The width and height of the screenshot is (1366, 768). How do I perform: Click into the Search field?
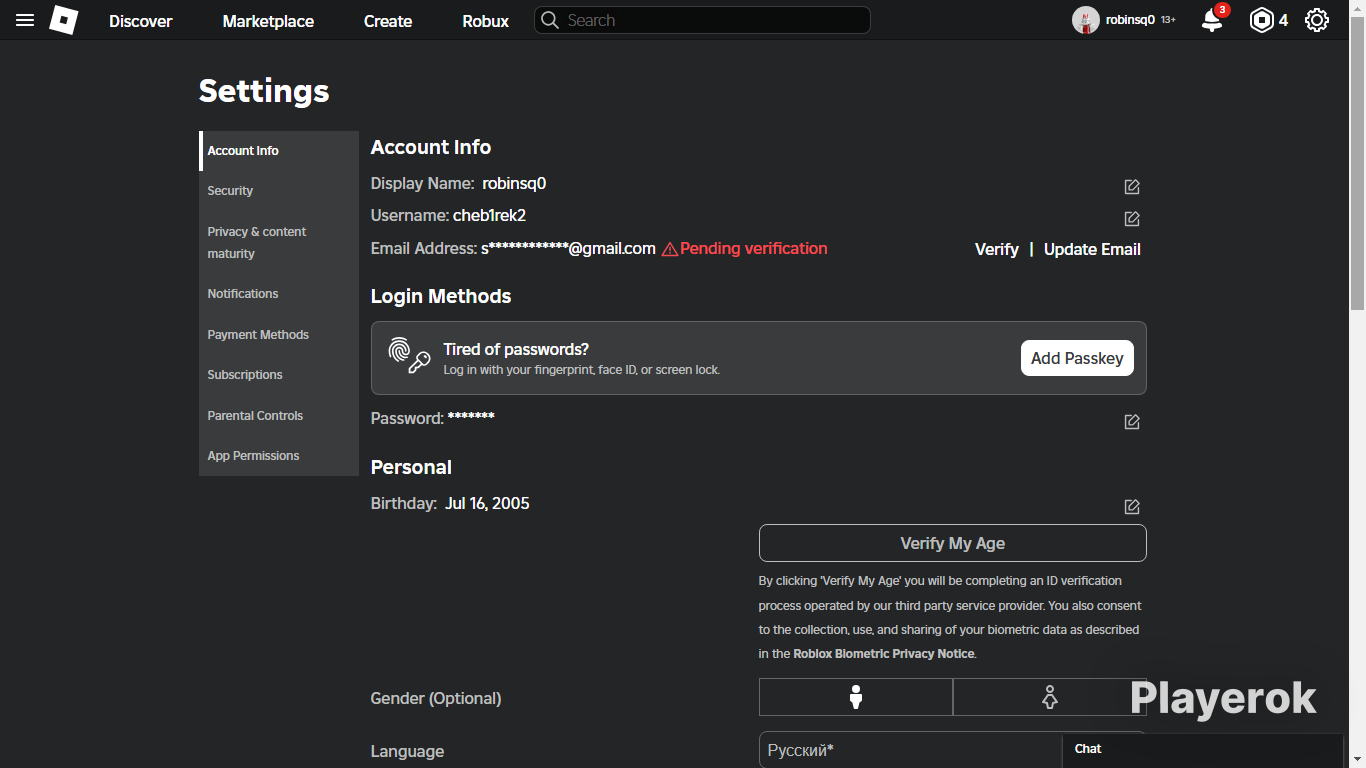[x=702, y=20]
